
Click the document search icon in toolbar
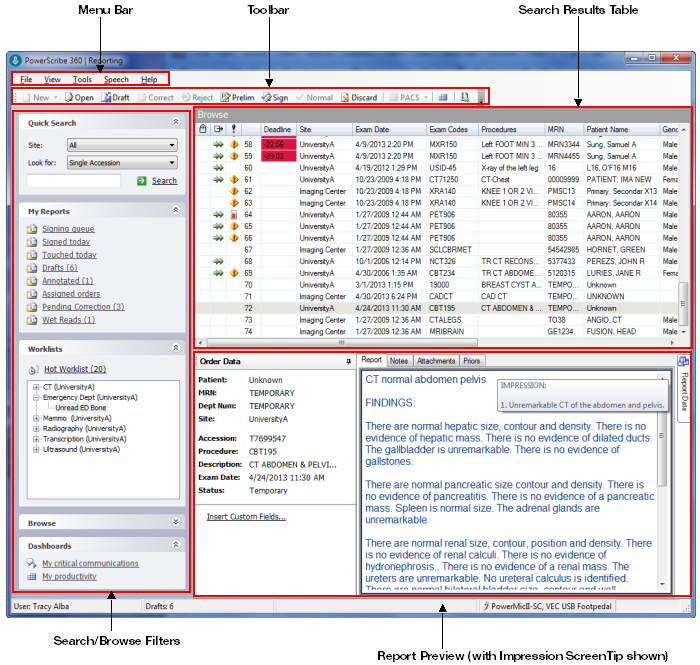pos(465,97)
